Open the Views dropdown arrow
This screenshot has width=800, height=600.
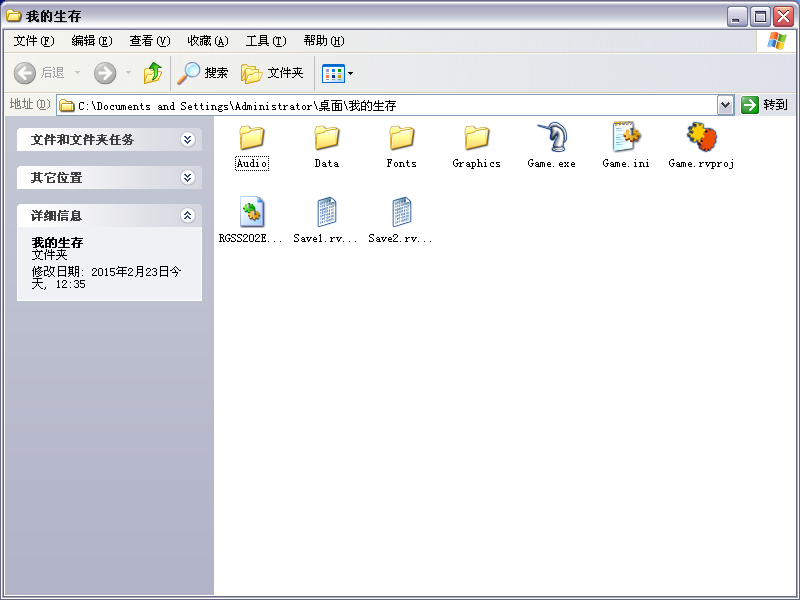351,73
